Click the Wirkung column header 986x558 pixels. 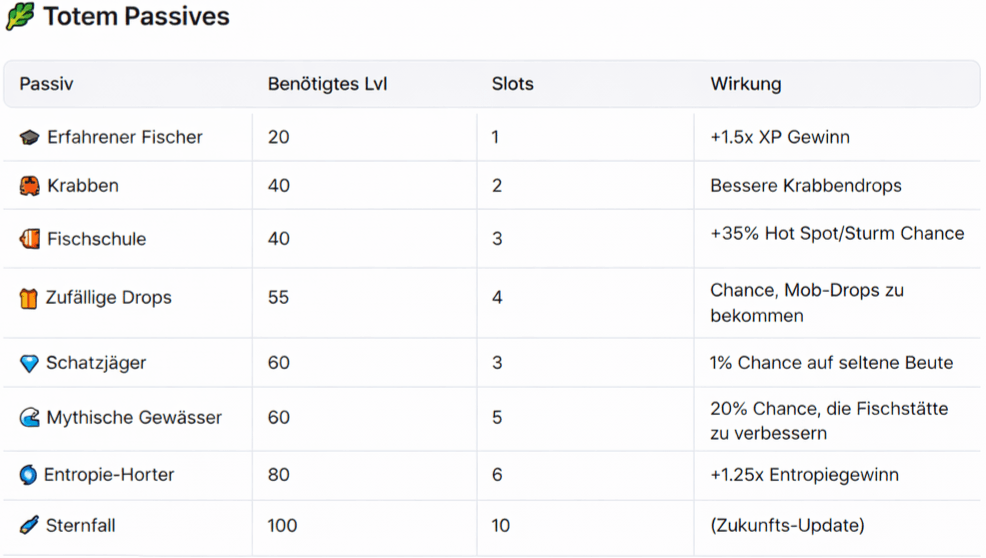coord(745,84)
